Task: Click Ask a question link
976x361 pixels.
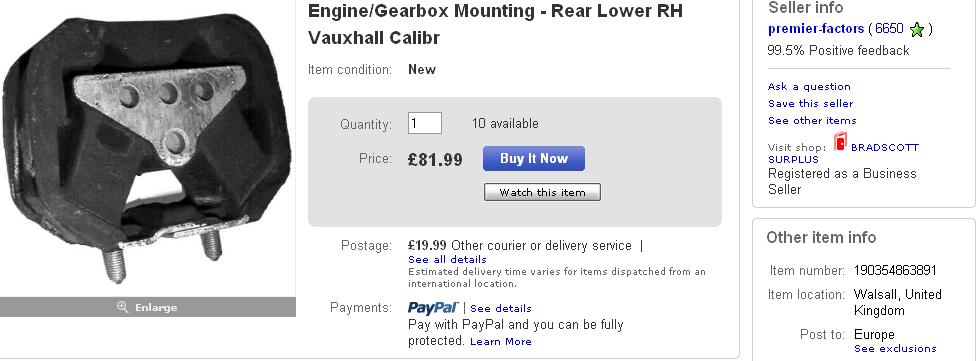Action: (x=809, y=87)
